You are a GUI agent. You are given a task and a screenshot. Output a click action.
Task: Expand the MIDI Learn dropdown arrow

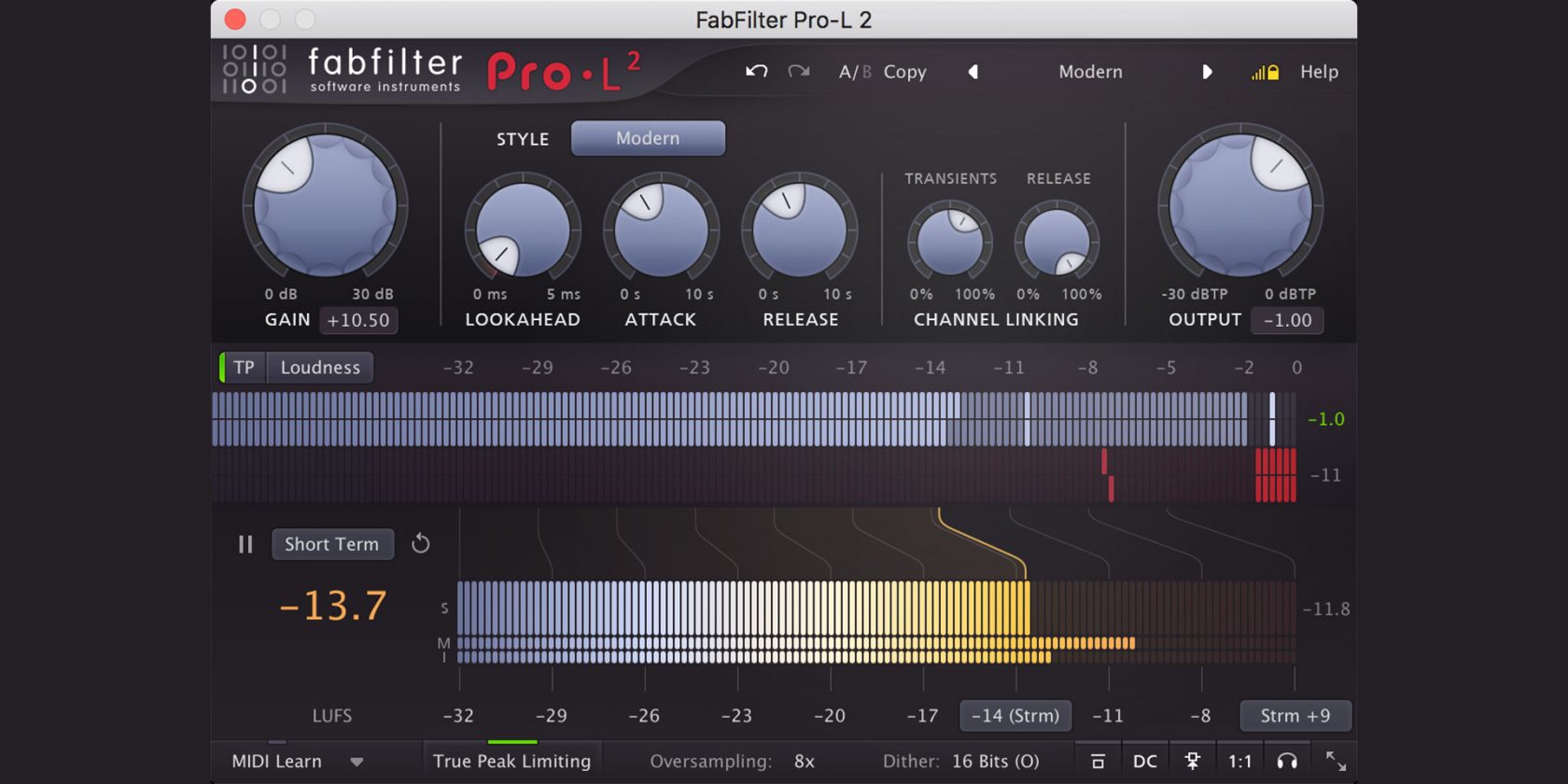click(357, 763)
